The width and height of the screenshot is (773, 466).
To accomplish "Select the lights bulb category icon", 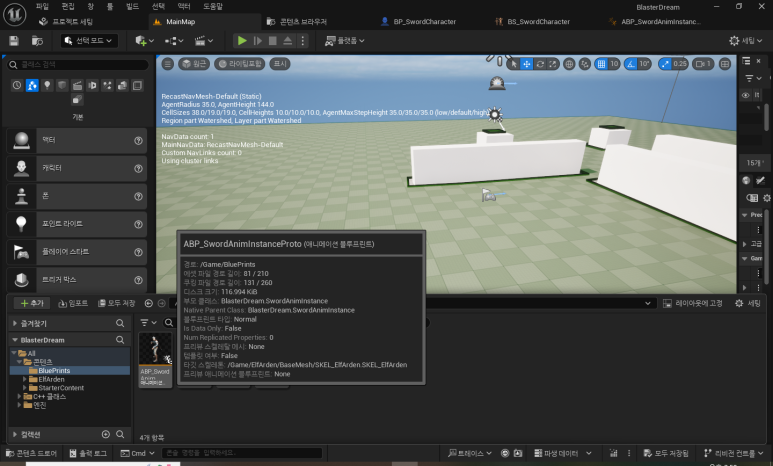I will pyautogui.click(x=47, y=85).
